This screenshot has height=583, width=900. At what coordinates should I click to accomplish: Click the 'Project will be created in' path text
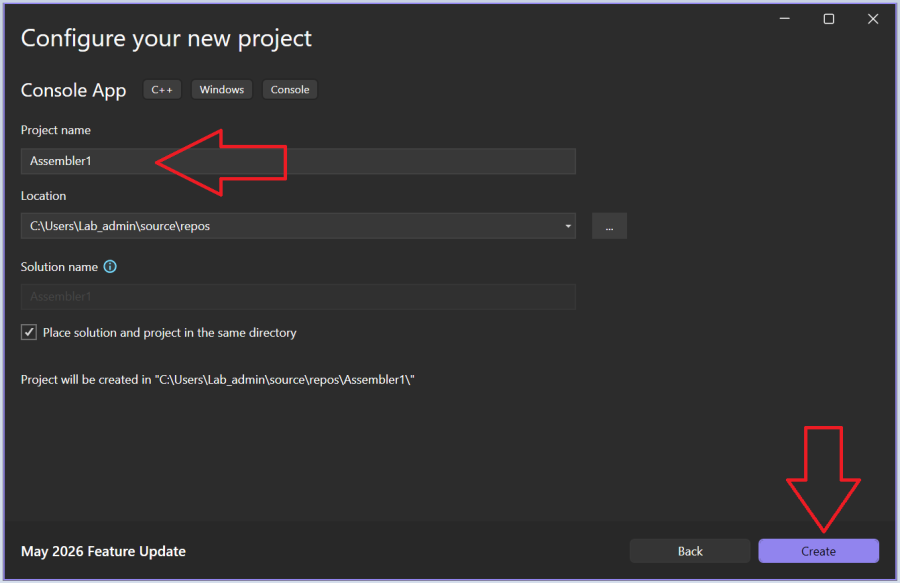218,380
